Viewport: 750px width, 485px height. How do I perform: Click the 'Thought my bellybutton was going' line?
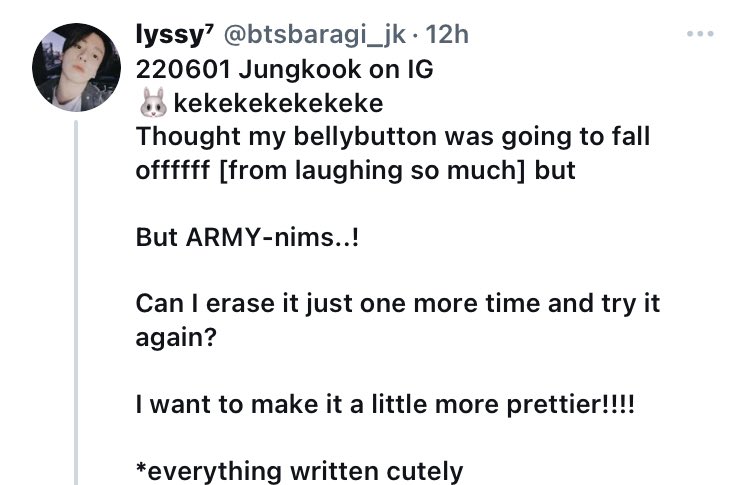(393, 137)
